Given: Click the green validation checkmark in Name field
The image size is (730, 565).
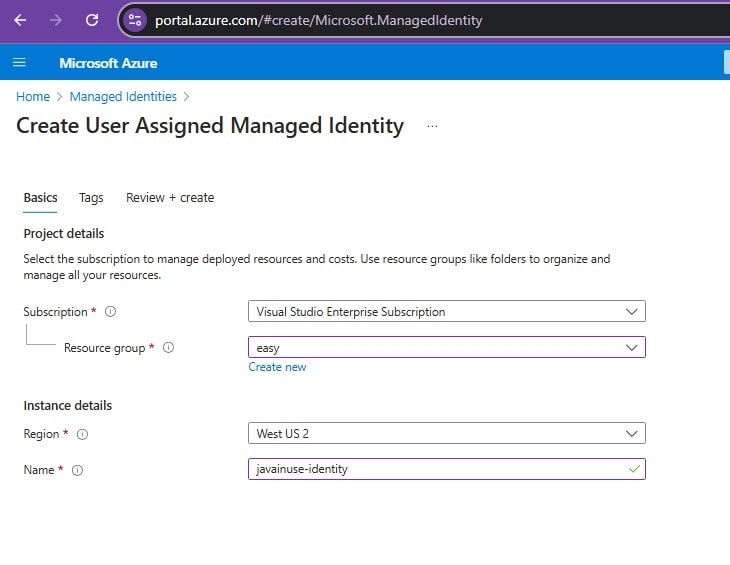Looking at the screenshot, I should (x=634, y=469).
